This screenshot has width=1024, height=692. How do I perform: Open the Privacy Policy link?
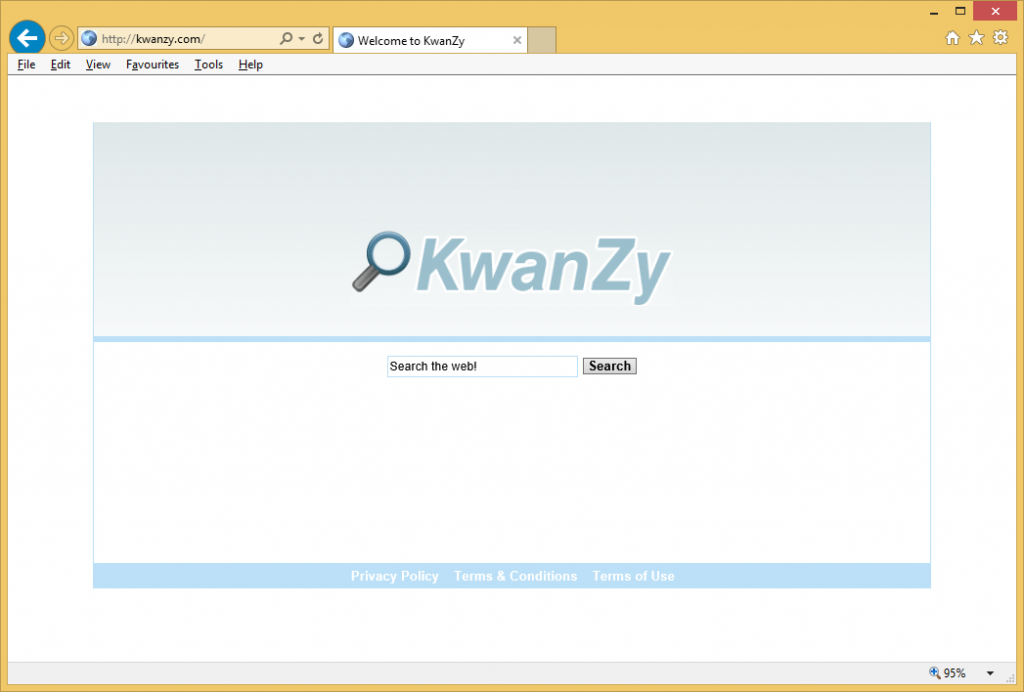pyautogui.click(x=394, y=576)
